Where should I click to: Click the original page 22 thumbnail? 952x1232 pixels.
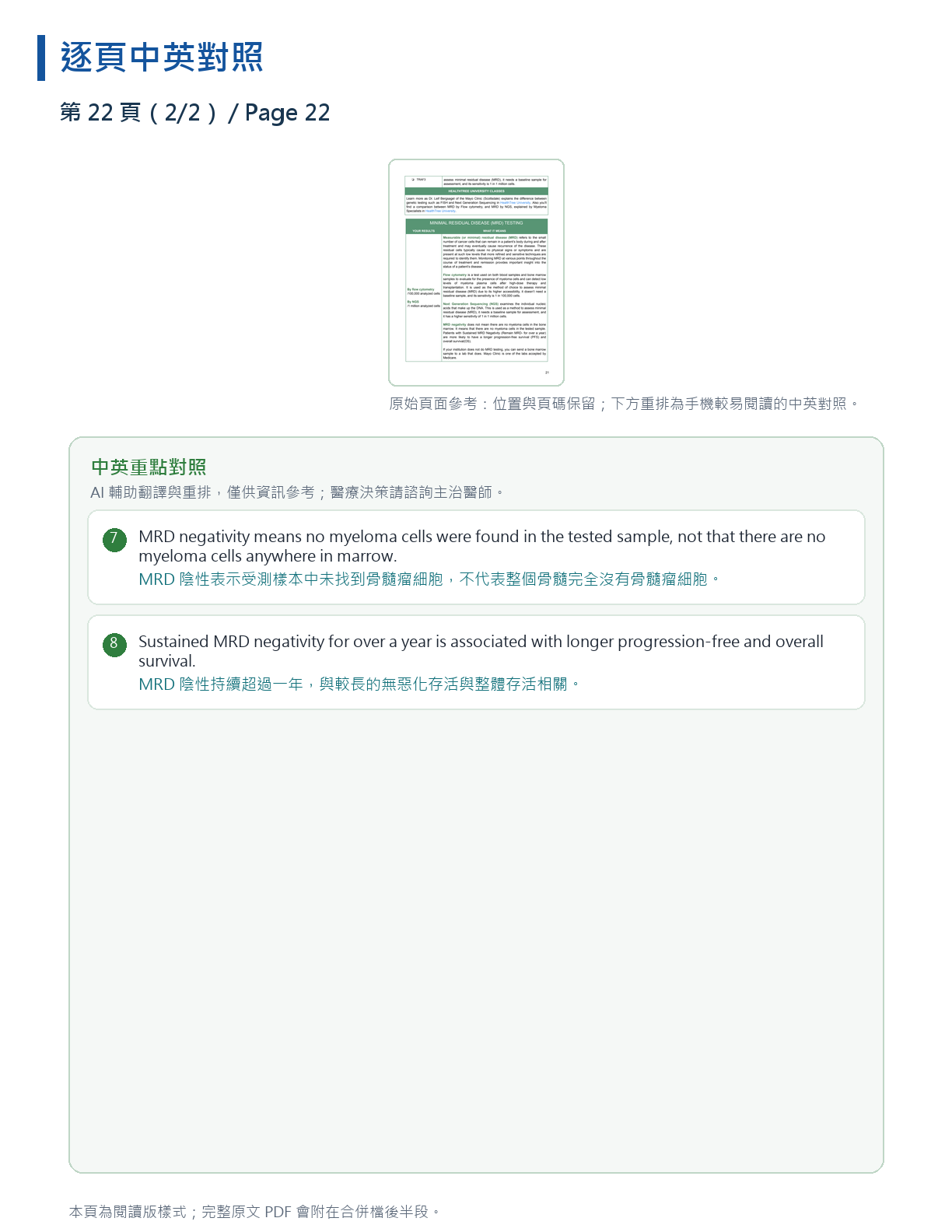pos(476,272)
